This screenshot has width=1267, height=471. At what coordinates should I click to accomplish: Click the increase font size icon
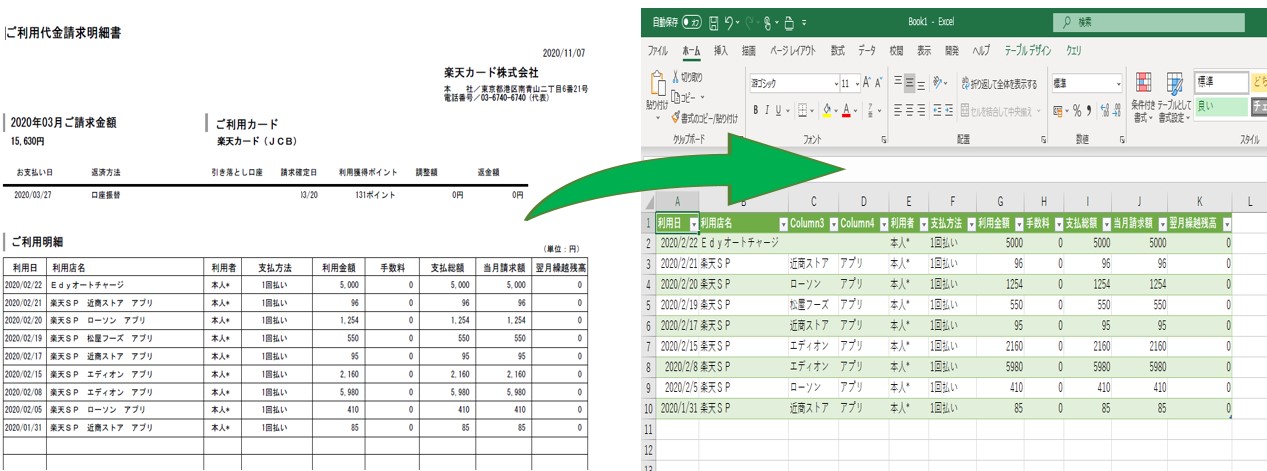pyautogui.click(x=867, y=83)
